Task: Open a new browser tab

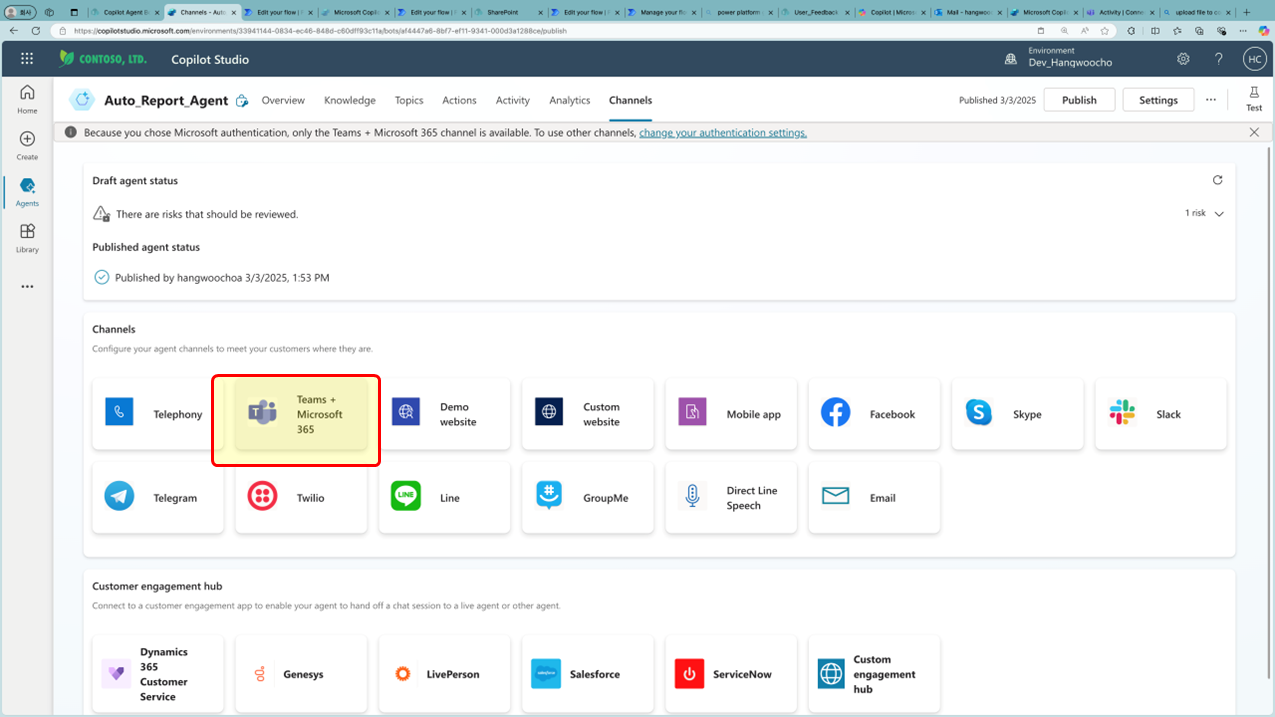Action: tap(1246, 12)
